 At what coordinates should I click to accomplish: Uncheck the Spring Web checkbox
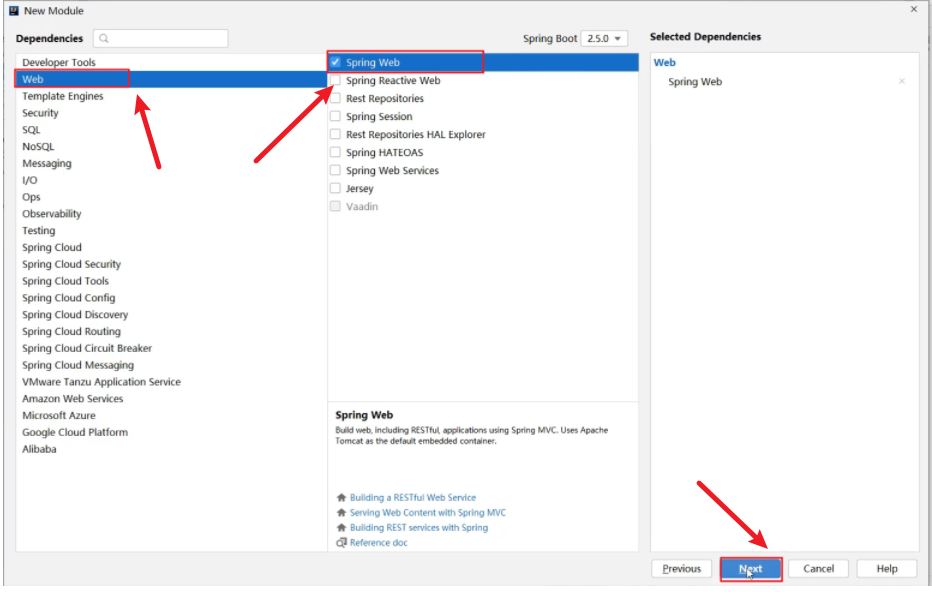click(336, 62)
